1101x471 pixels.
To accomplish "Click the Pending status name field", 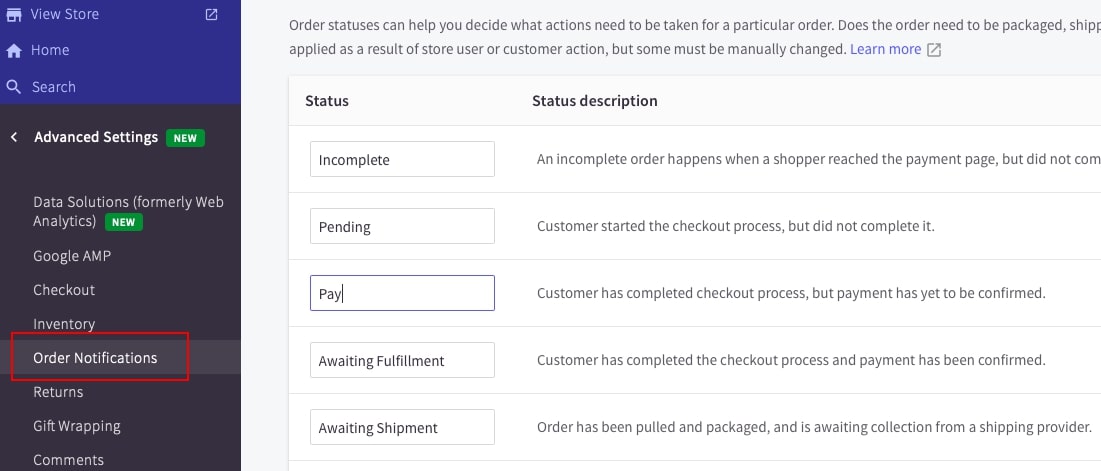I will (x=402, y=226).
